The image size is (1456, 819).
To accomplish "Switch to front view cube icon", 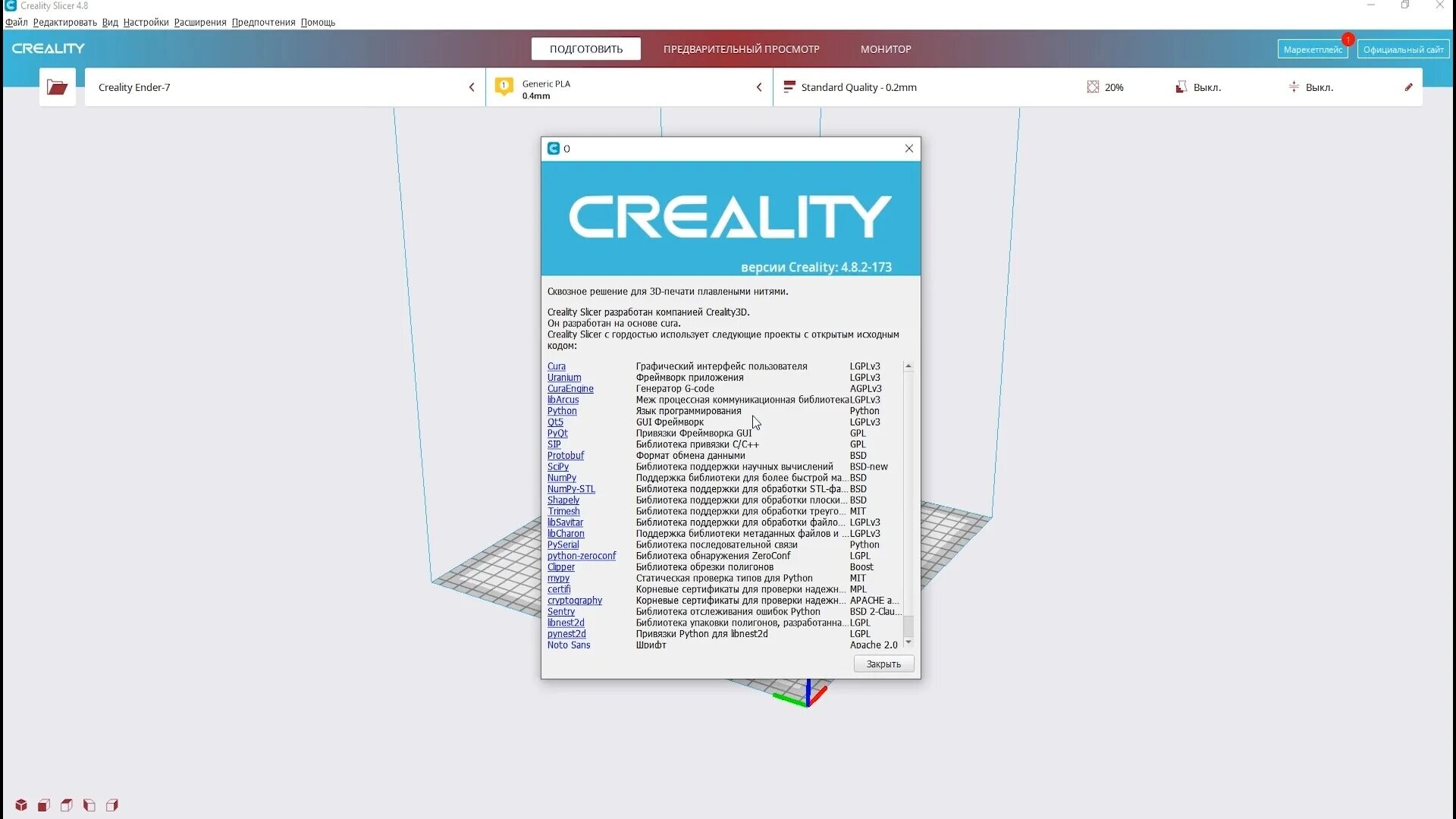I will [44, 805].
